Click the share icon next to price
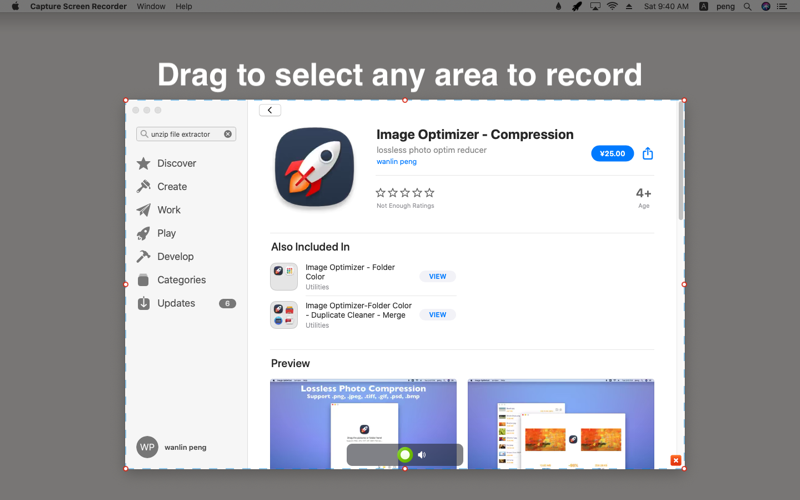Image resolution: width=800 pixels, height=500 pixels. click(647, 153)
